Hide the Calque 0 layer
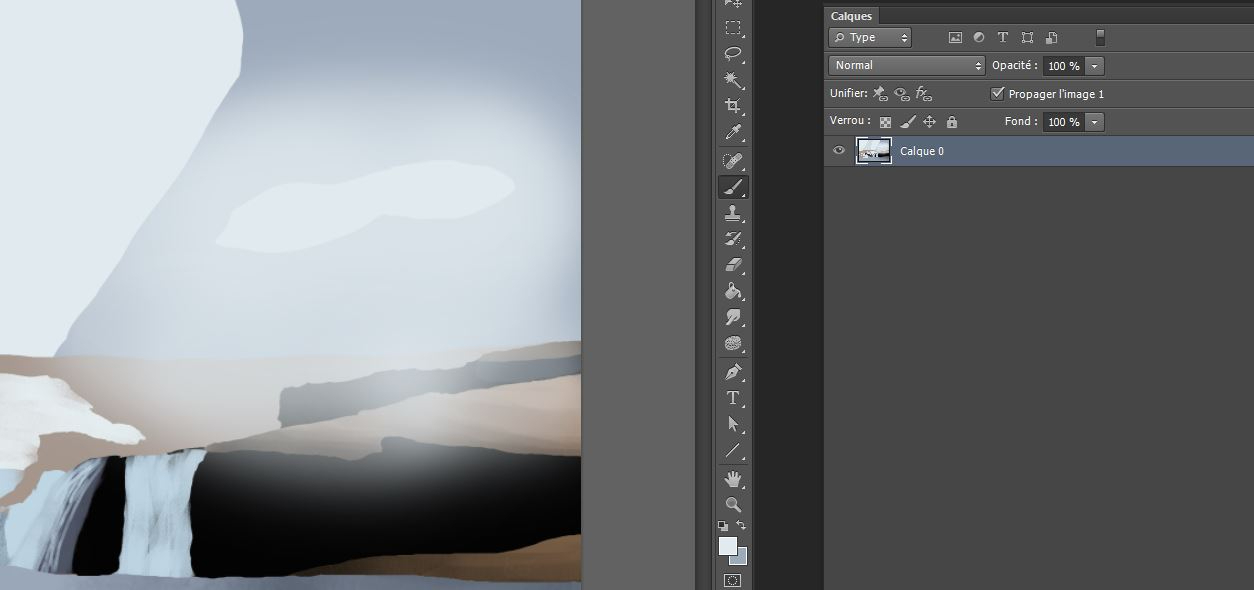Screen dimensions: 1254x590 (839, 151)
